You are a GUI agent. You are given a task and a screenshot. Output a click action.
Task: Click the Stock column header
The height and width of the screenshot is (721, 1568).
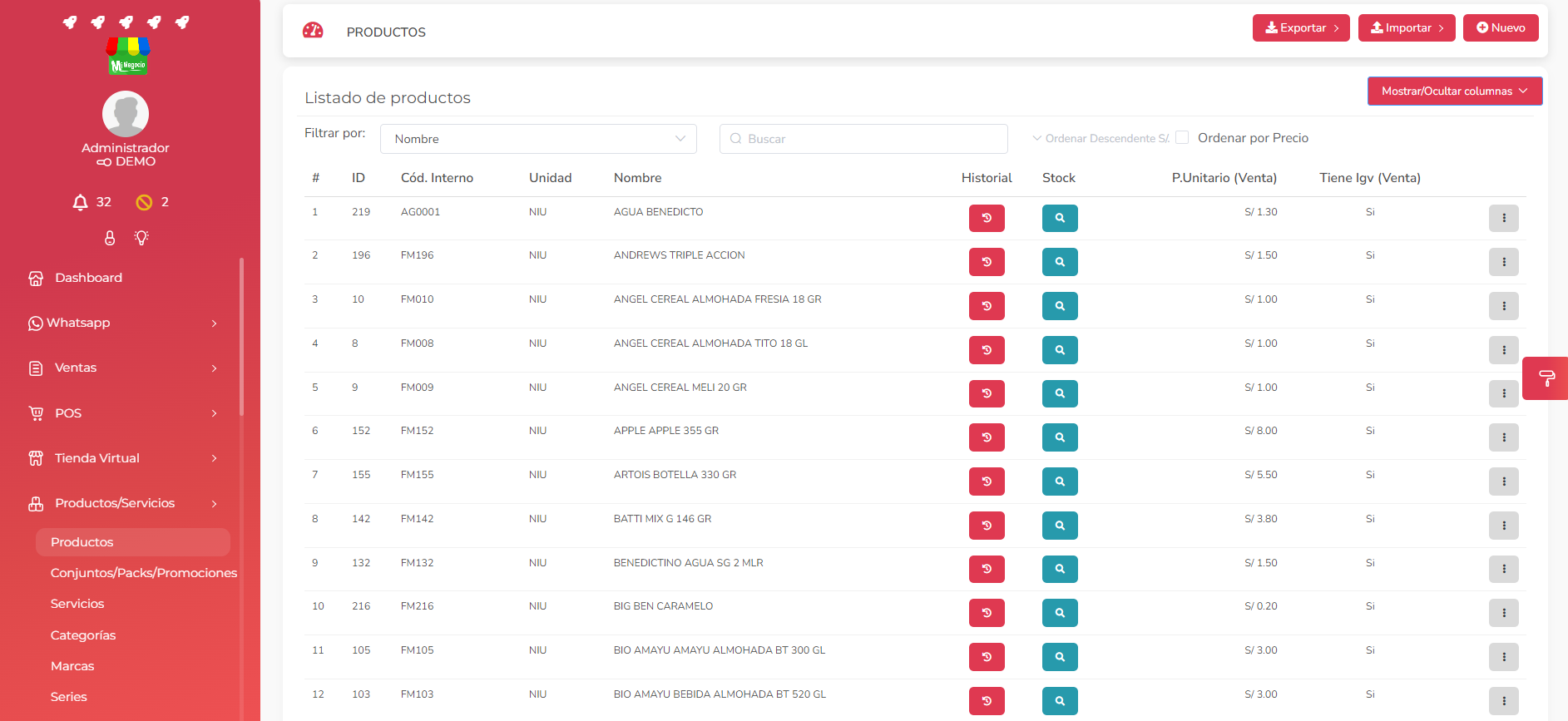point(1059,178)
